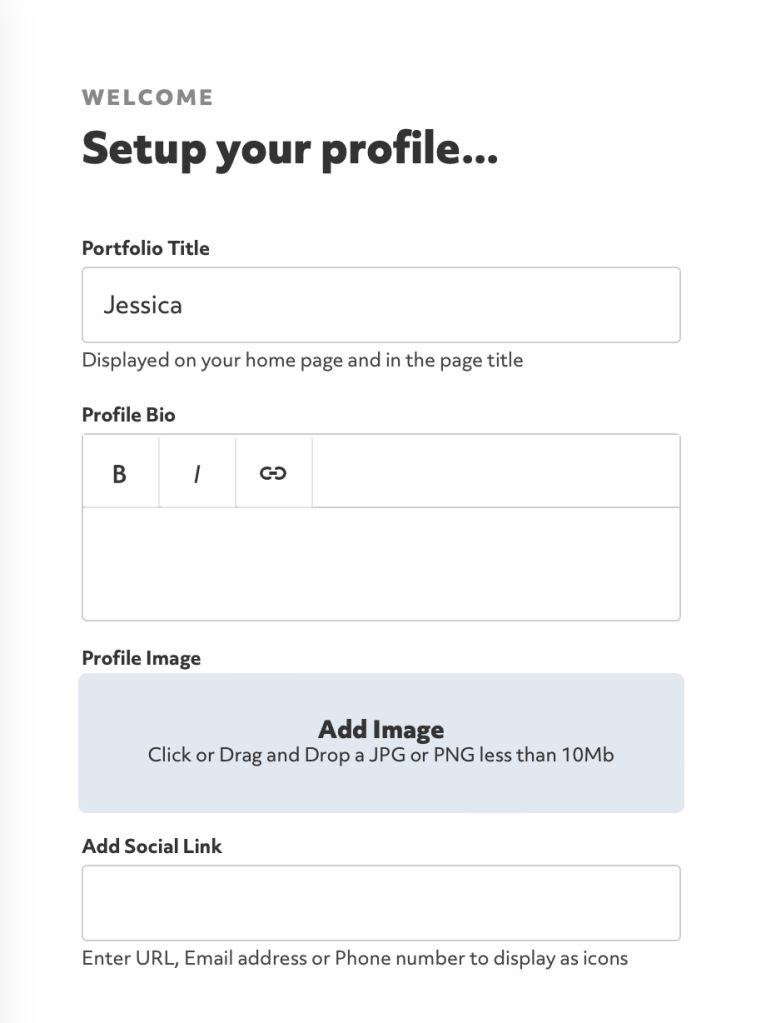Toggle bold formatting in Profile Bio
This screenshot has width=761, height=1023.
point(120,472)
